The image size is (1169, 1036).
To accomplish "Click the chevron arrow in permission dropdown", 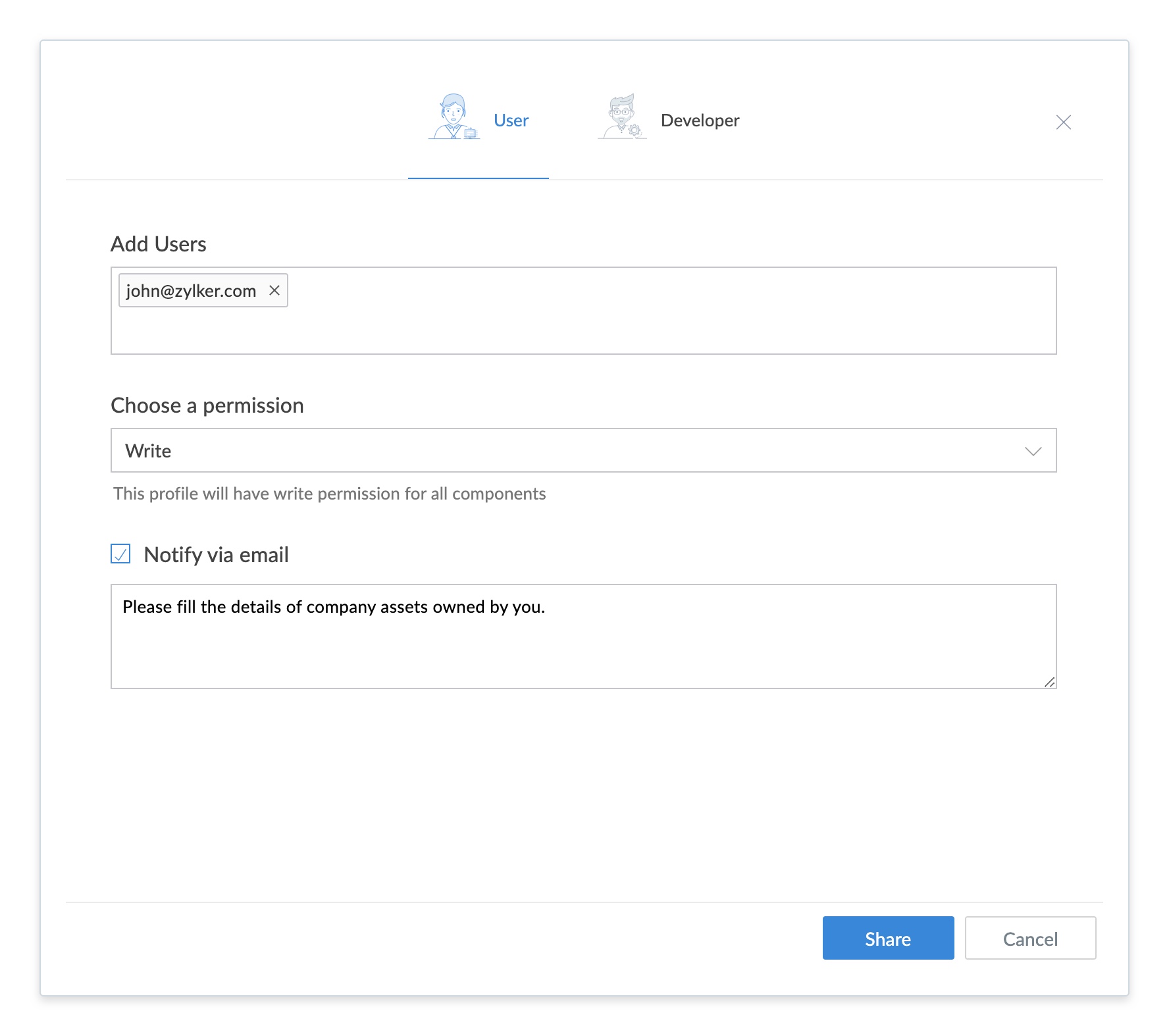I will tap(1033, 451).
